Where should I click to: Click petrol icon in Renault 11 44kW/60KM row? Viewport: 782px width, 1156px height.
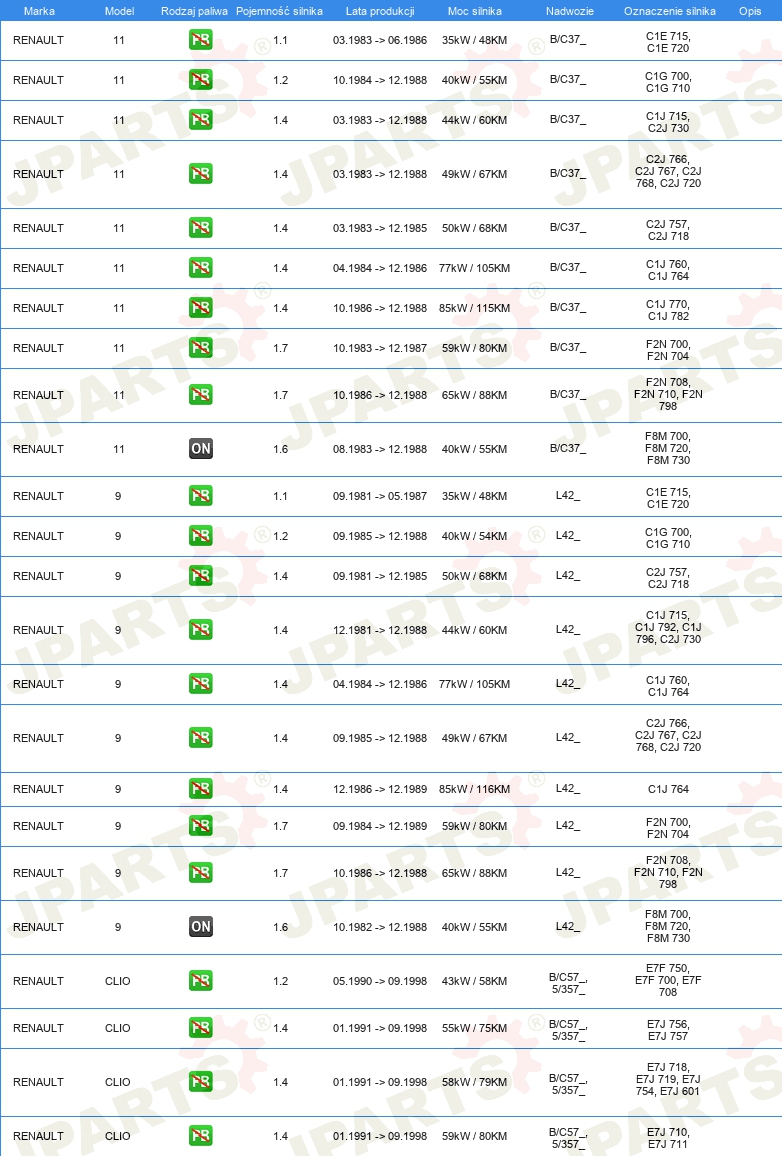pos(200,119)
